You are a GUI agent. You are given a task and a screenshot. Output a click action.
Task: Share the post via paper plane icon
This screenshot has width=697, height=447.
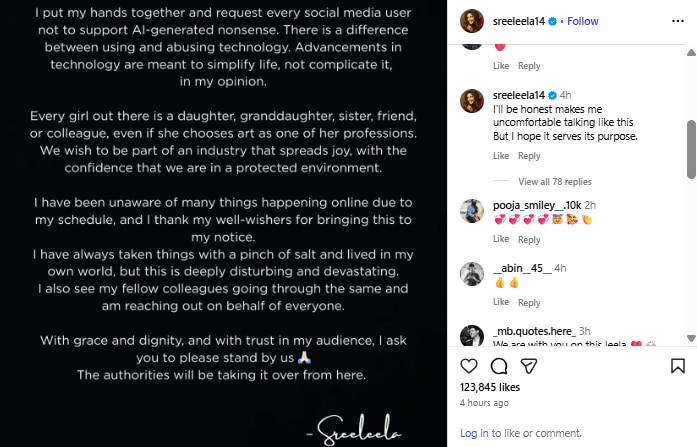[525, 365]
